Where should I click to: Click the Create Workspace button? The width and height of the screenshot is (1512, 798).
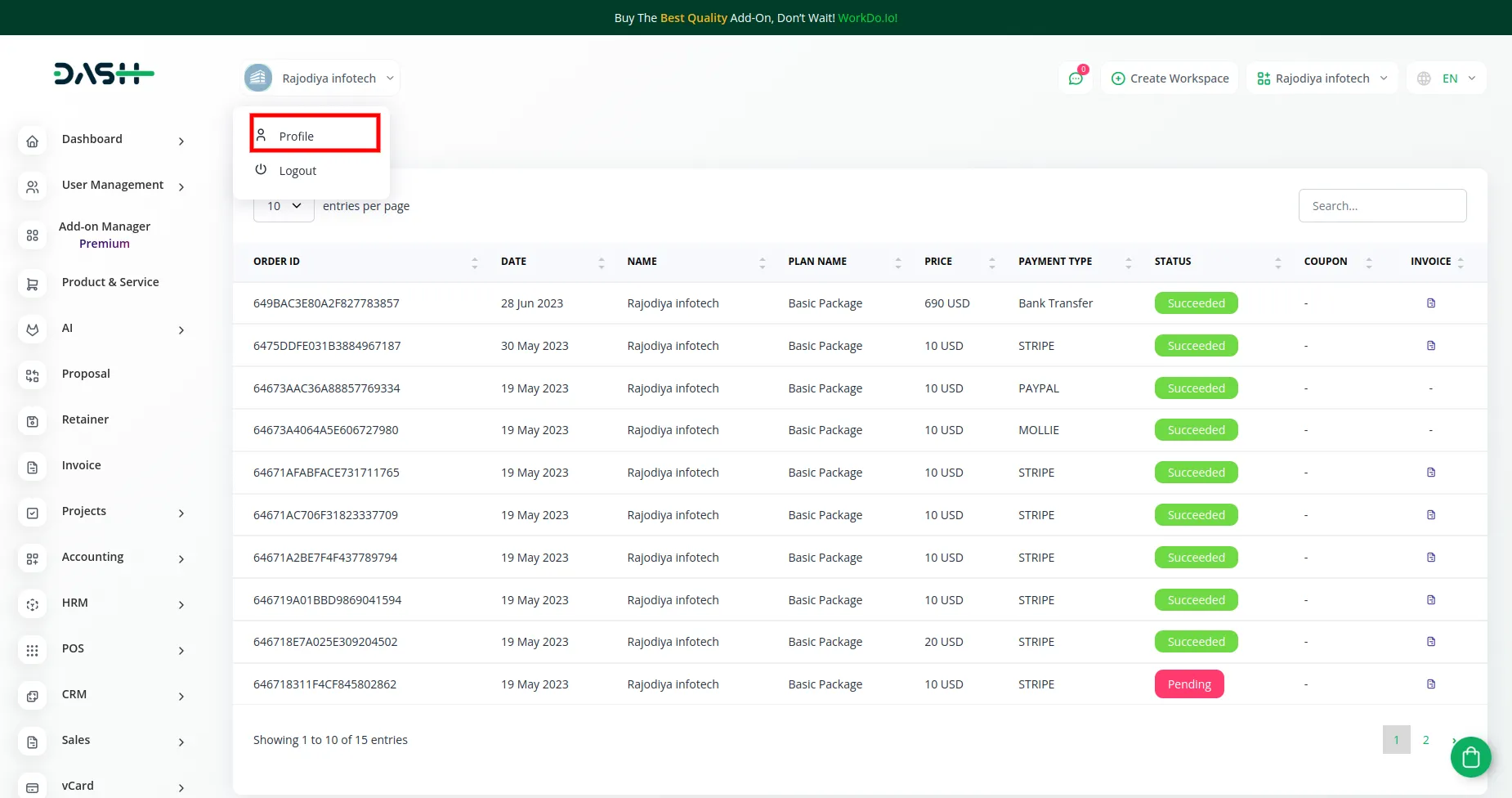pyautogui.click(x=1170, y=78)
